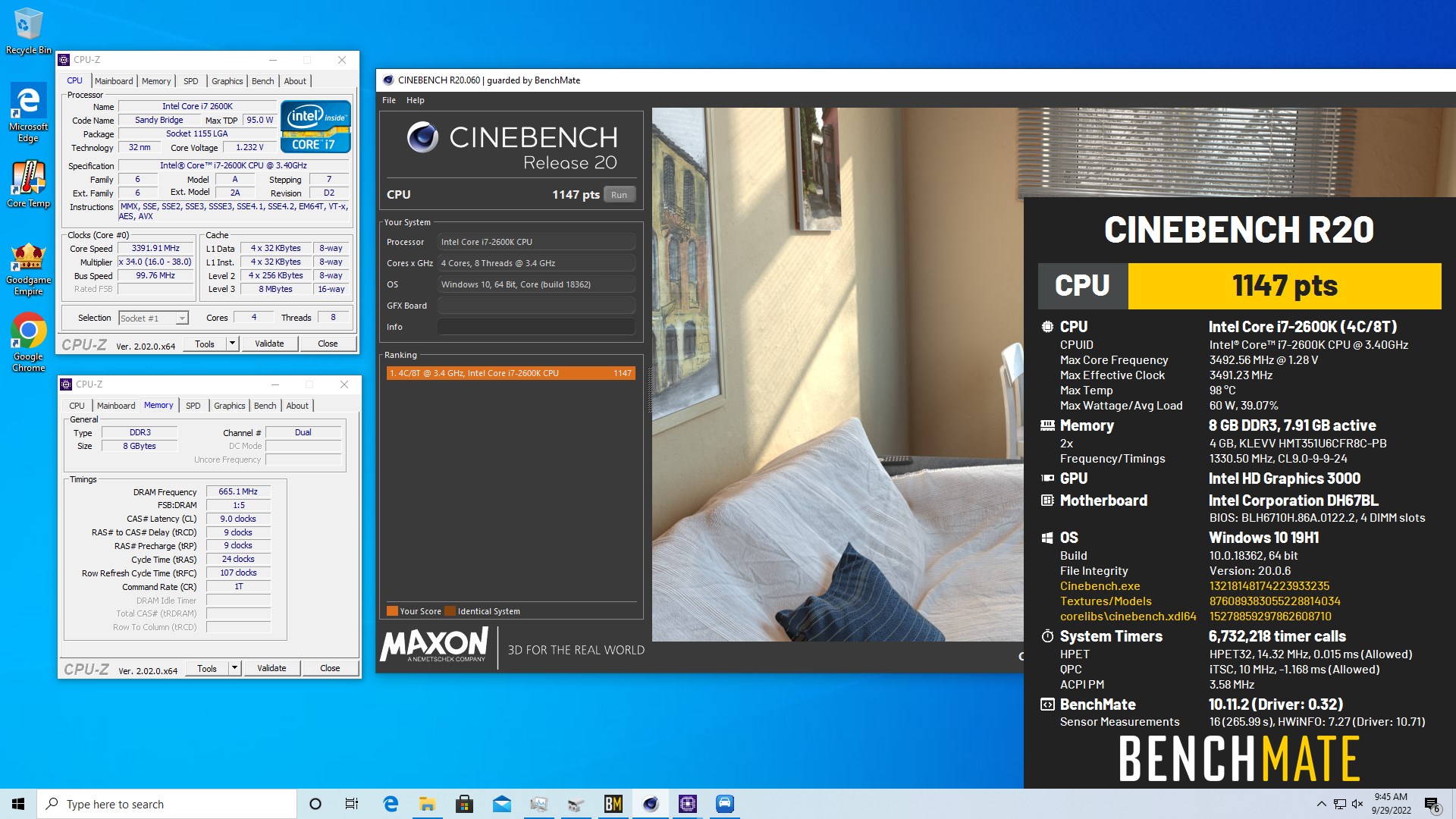
Task: Click muted volume tray icon
Action: click(x=1357, y=804)
